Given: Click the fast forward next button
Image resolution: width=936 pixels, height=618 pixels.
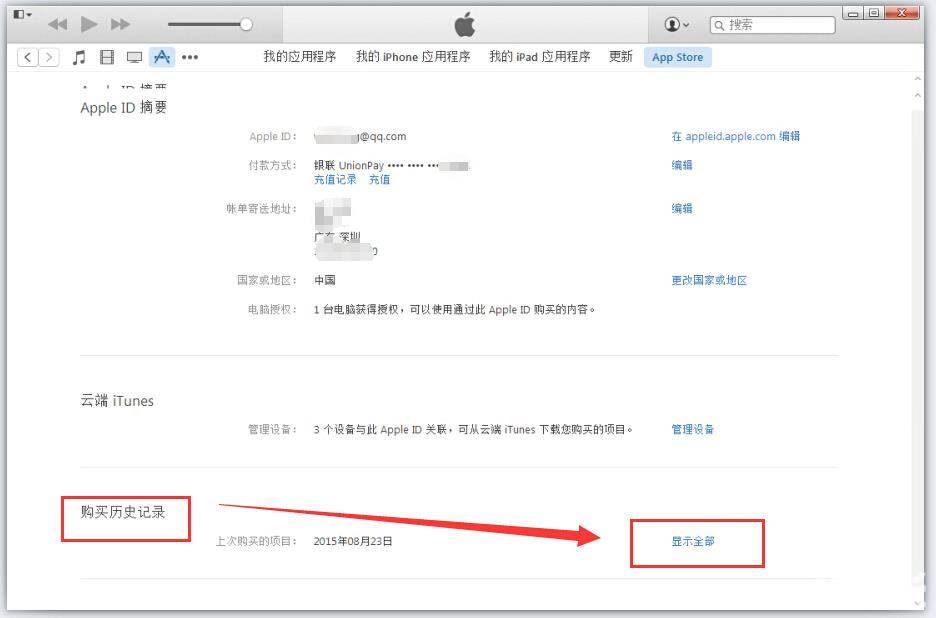Looking at the screenshot, I should (120, 24).
